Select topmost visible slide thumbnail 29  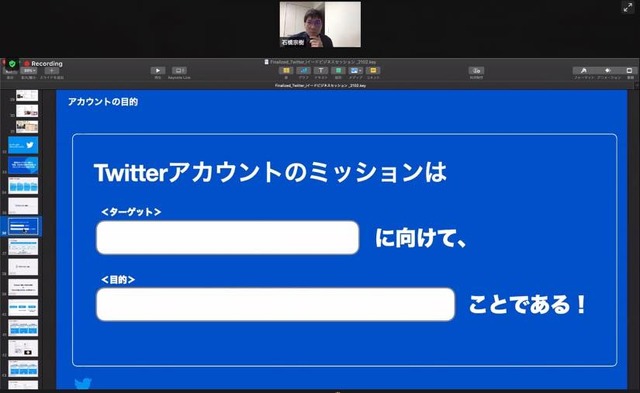(x=27, y=95)
